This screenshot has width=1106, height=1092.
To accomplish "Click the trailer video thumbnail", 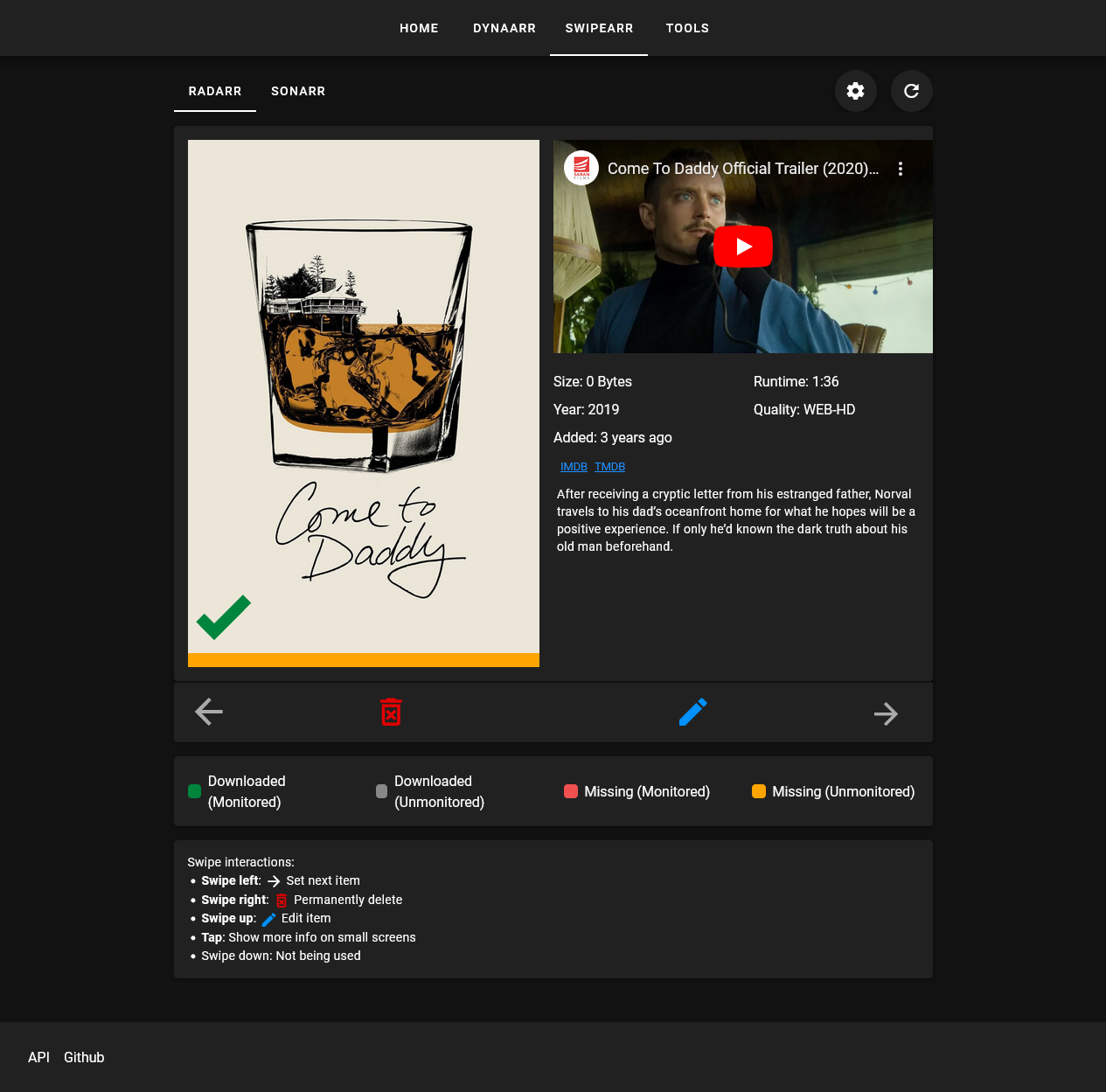I will pyautogui.click(x=743, y=247).
